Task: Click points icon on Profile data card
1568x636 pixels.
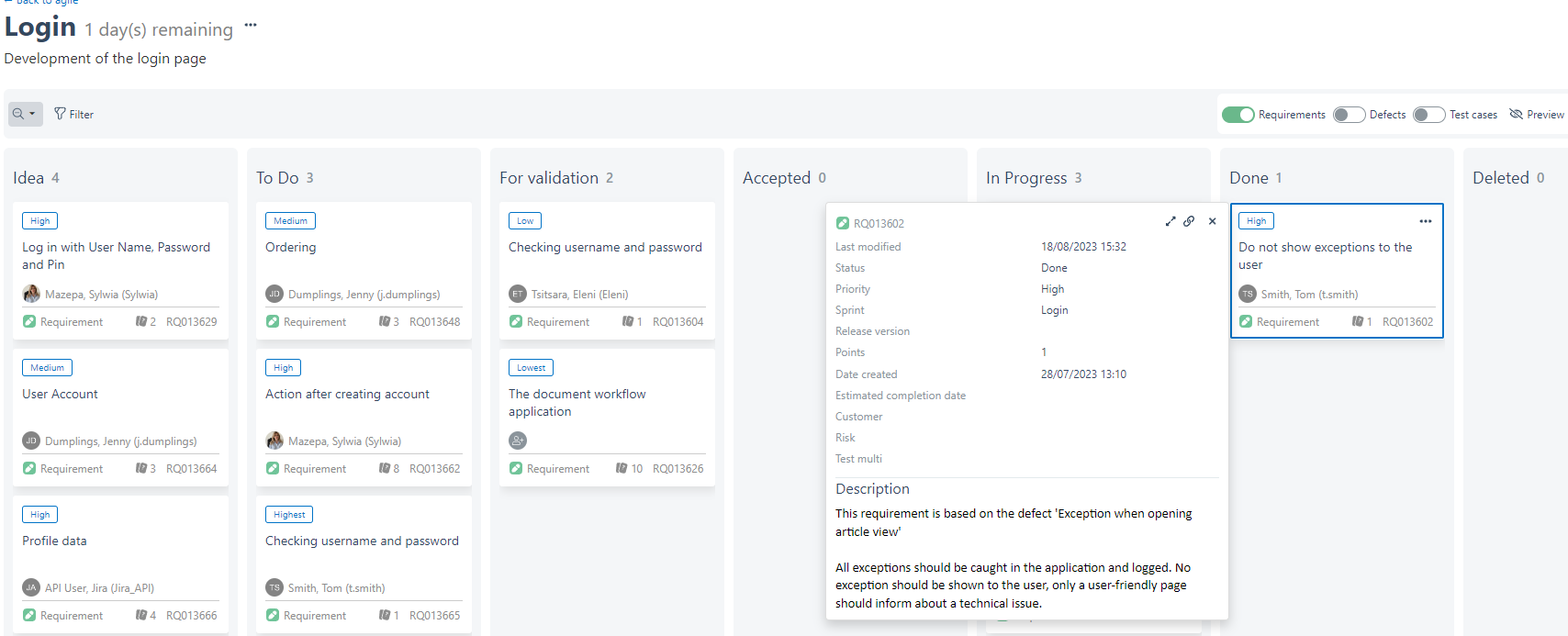Action: tap(140, 615)
